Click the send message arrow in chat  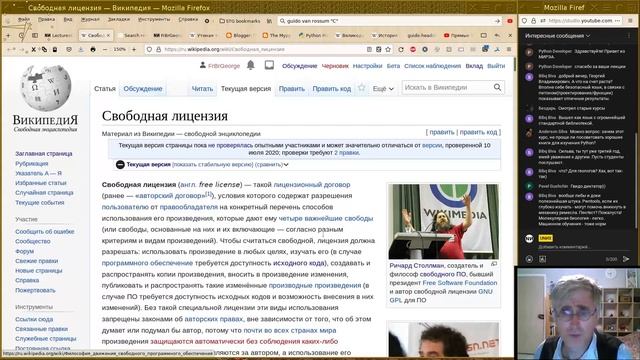pos(626,259)
